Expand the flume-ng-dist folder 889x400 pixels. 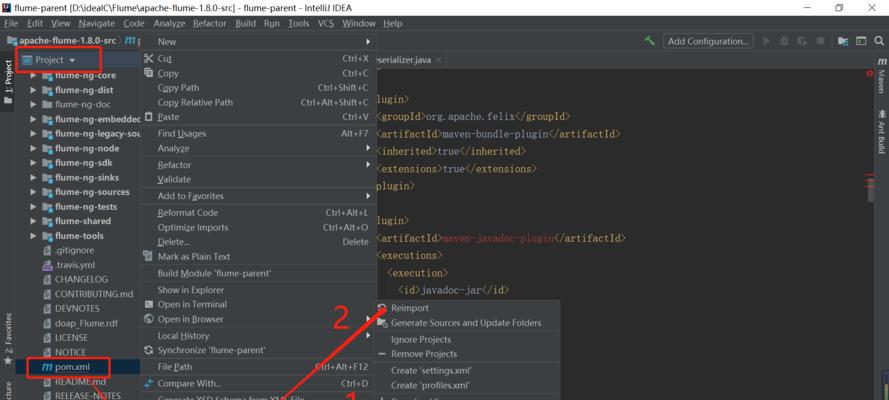coord(33,90)
